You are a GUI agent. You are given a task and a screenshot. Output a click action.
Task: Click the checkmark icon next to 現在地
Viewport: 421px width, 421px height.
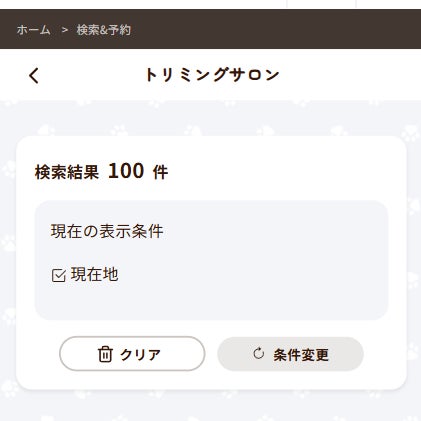(x=59, y=276)
